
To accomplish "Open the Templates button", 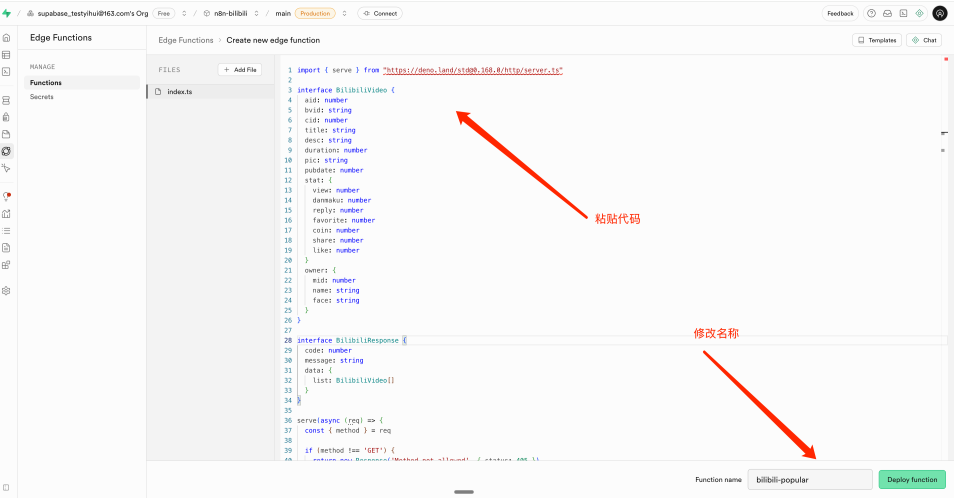I will 876,40.
